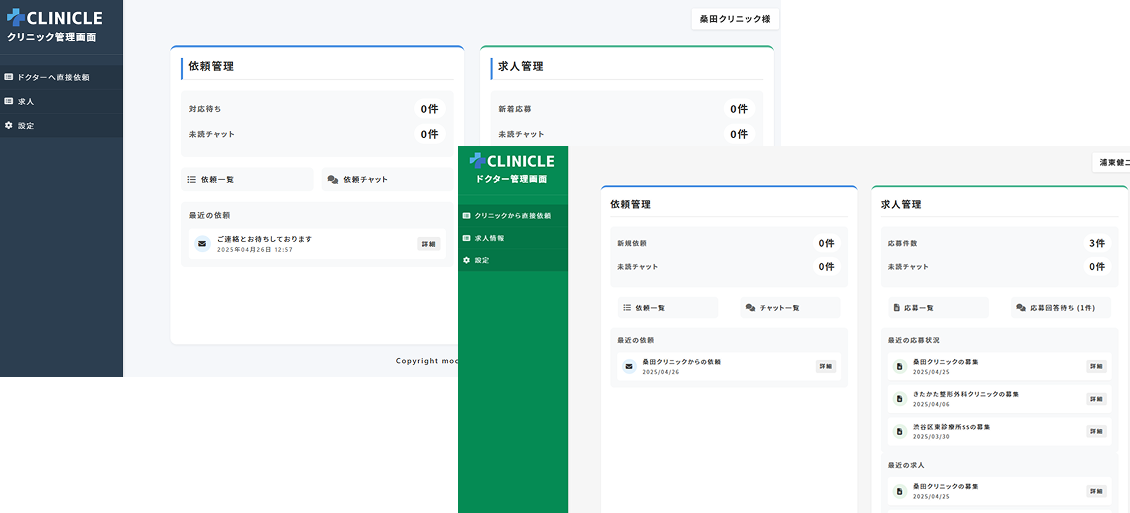Click the document icon for 桑田クリニックの募集 in 最近の求人

pos(899,491)
